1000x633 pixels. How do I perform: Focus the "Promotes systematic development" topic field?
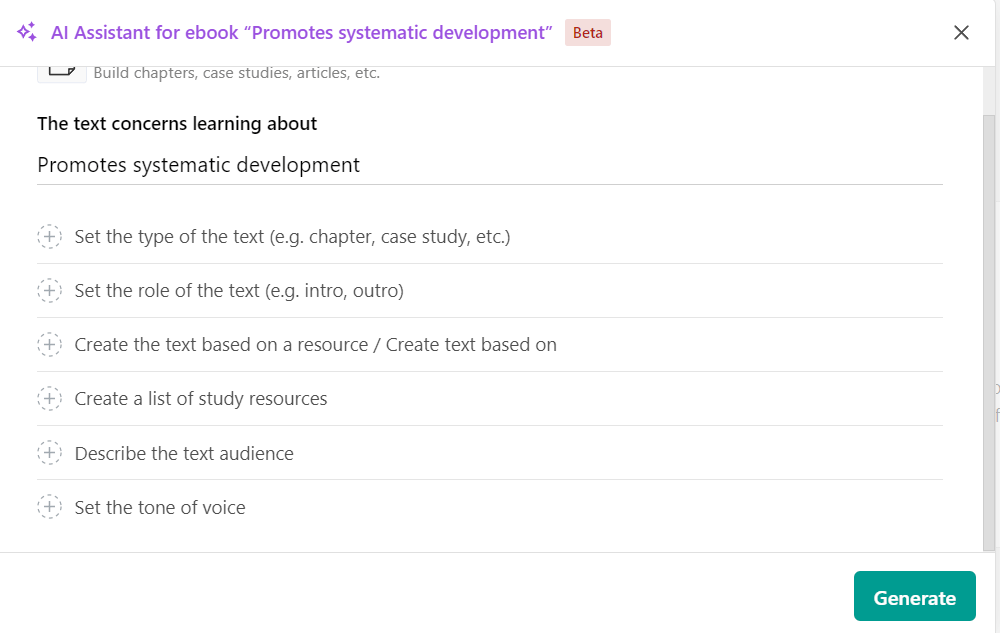[x=489, y=165]
